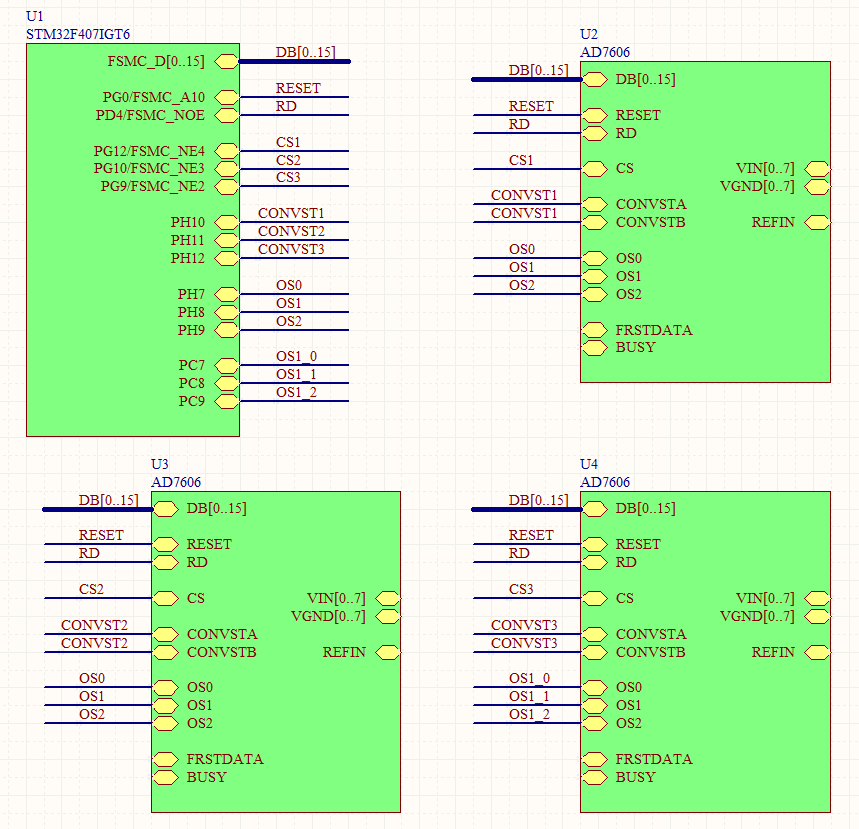This screenshot has width=859, height=829.
Task: Click the RESET port on U2
Action: [595, 116]
